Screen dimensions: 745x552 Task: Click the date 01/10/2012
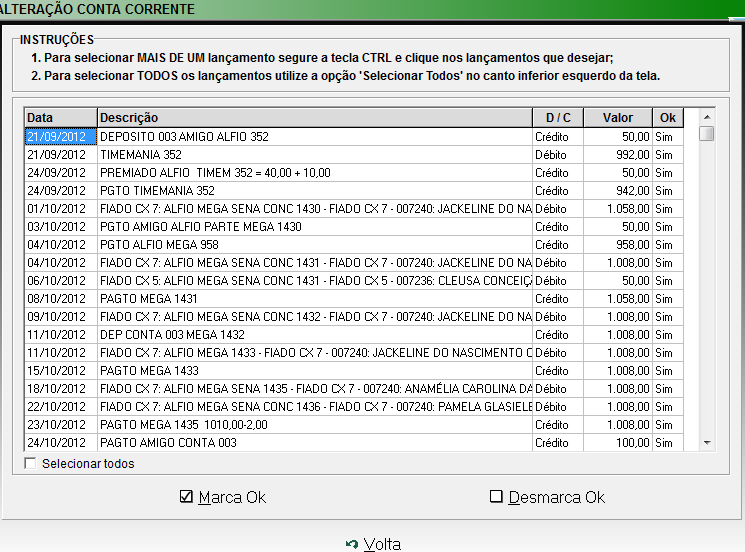(x=57, y=209)
